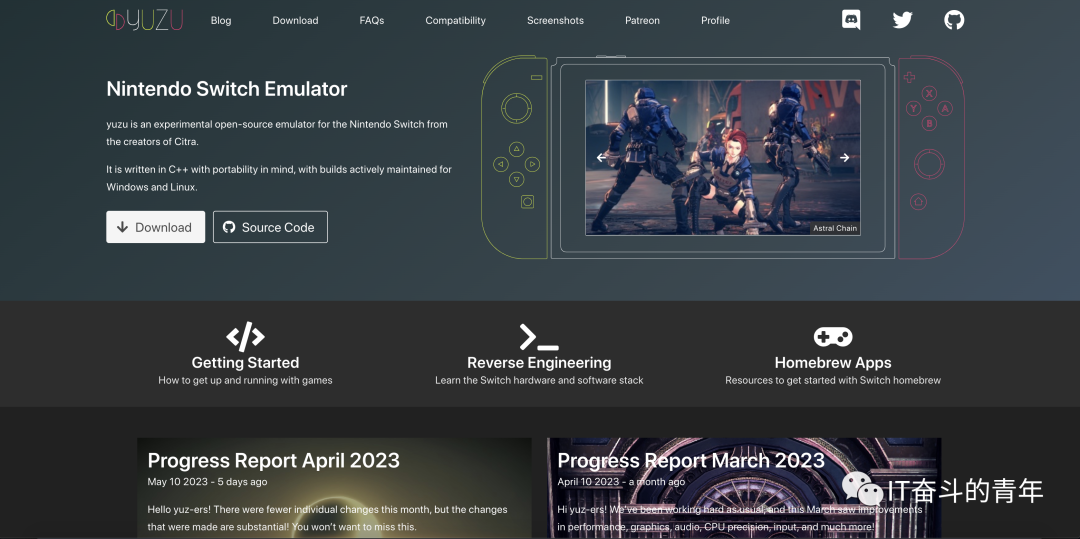Click the Y button on right Joy-Con
The height and width of the screenshot is (539, 1080).
[x=913, y=108]
